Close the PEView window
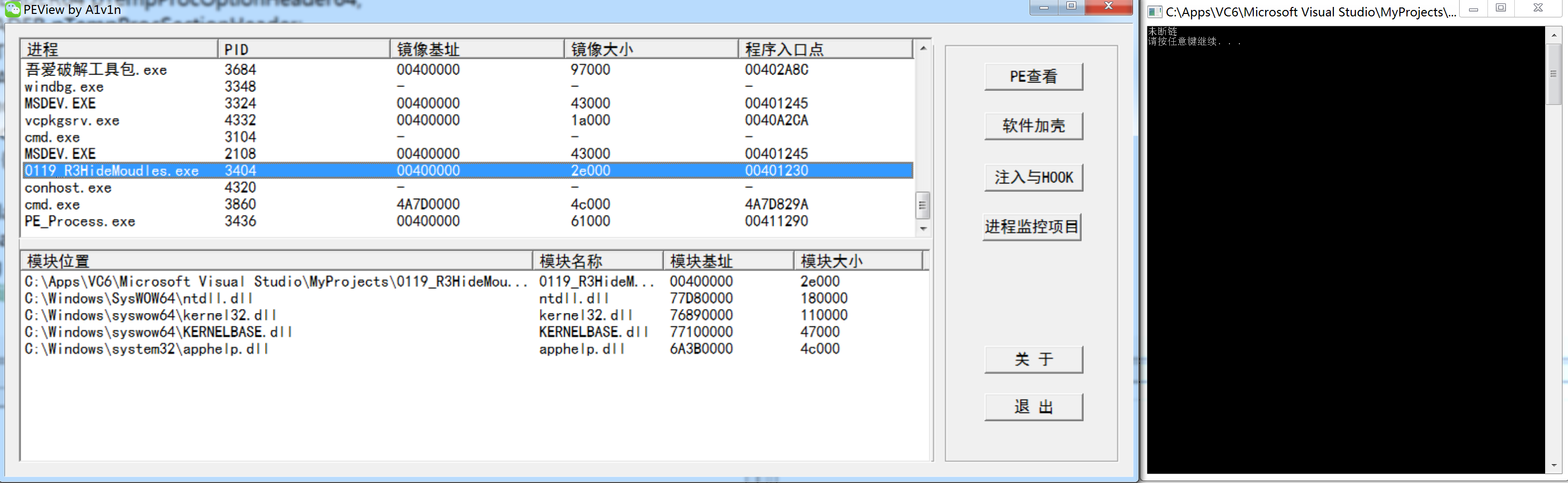The width and height of the screenshot is (1568, 483). pyautogui.click(x=1109, y=6)
